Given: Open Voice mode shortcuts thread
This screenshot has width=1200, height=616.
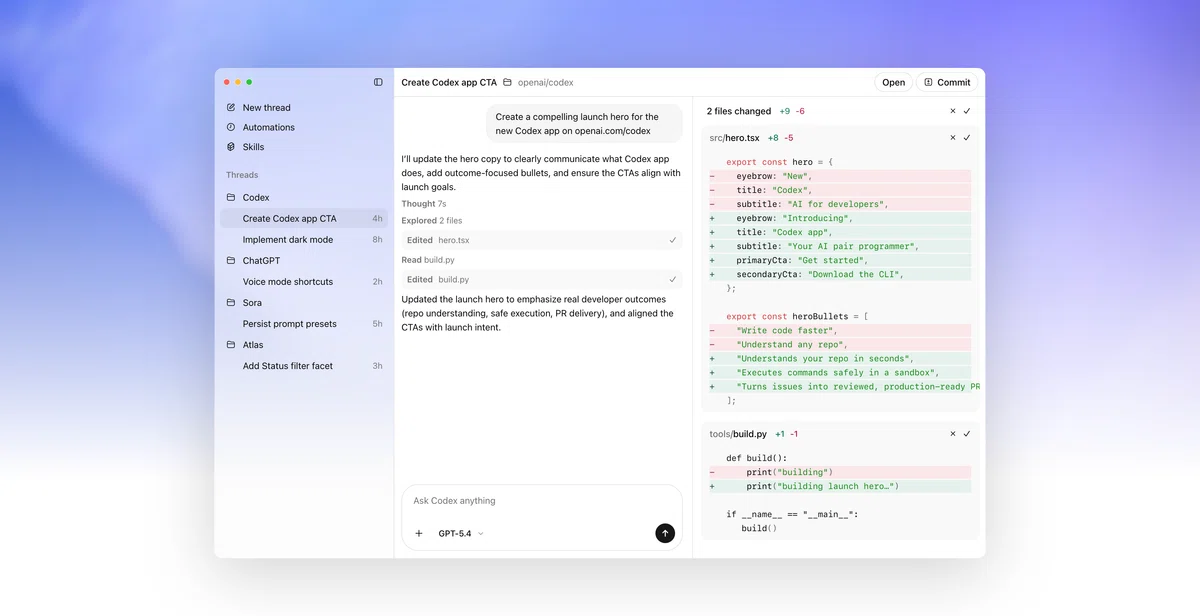Looking at the screenshot, I should [x=305, y=281].
